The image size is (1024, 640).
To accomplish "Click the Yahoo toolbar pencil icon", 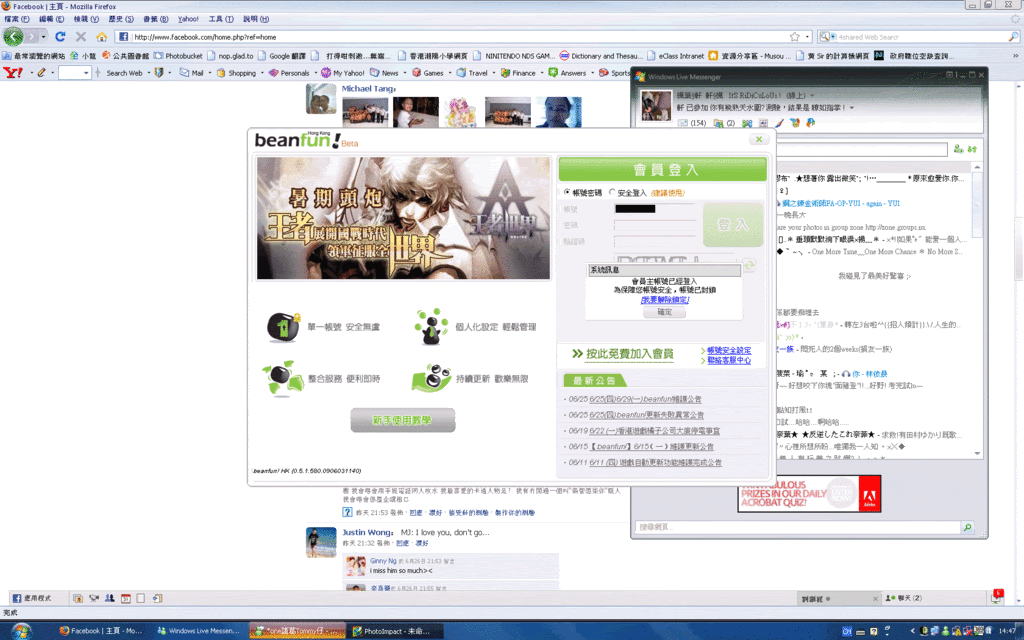I will point(41,72).
